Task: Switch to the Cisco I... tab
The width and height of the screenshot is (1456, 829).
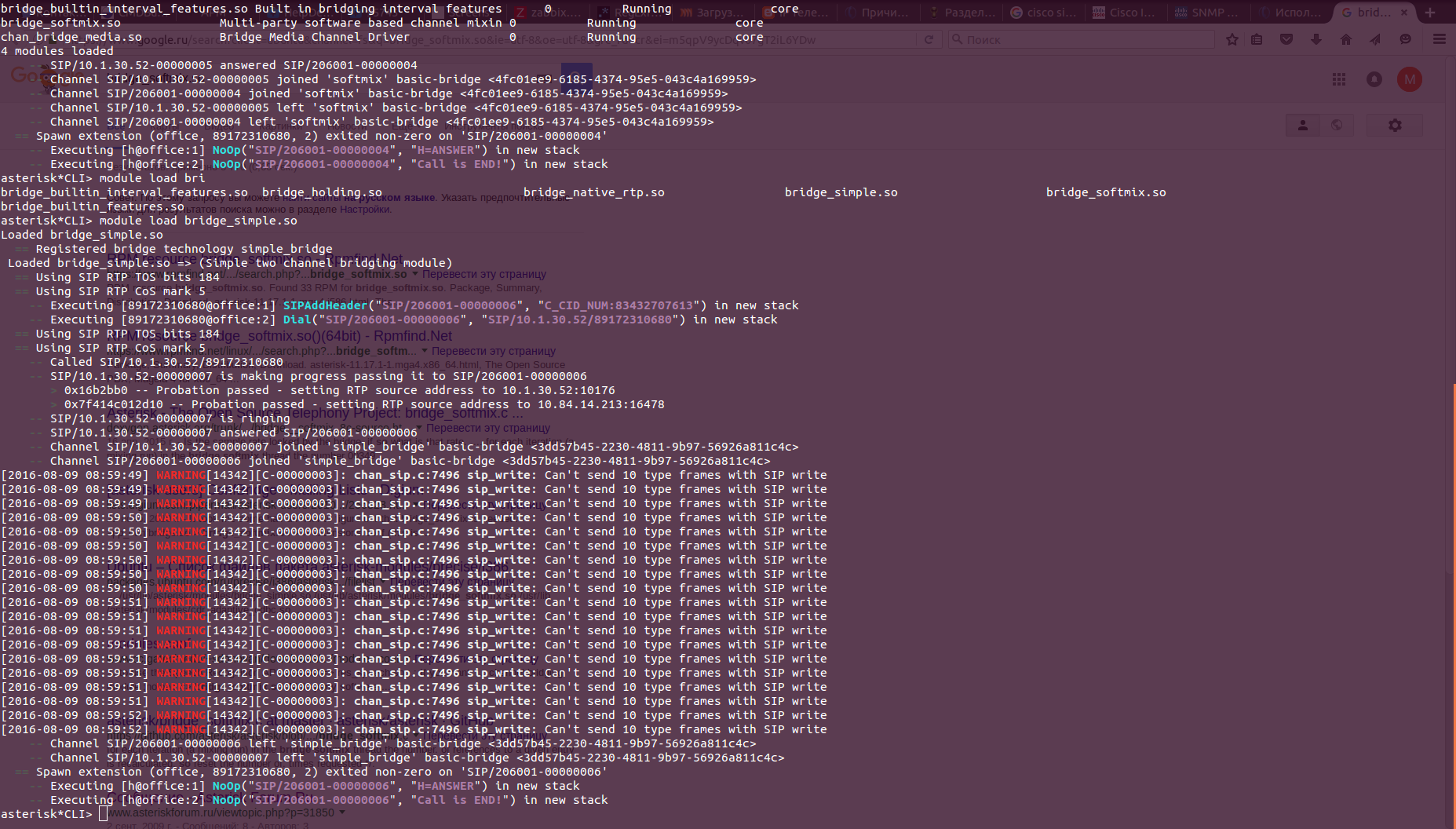Action: (1124, 13)
